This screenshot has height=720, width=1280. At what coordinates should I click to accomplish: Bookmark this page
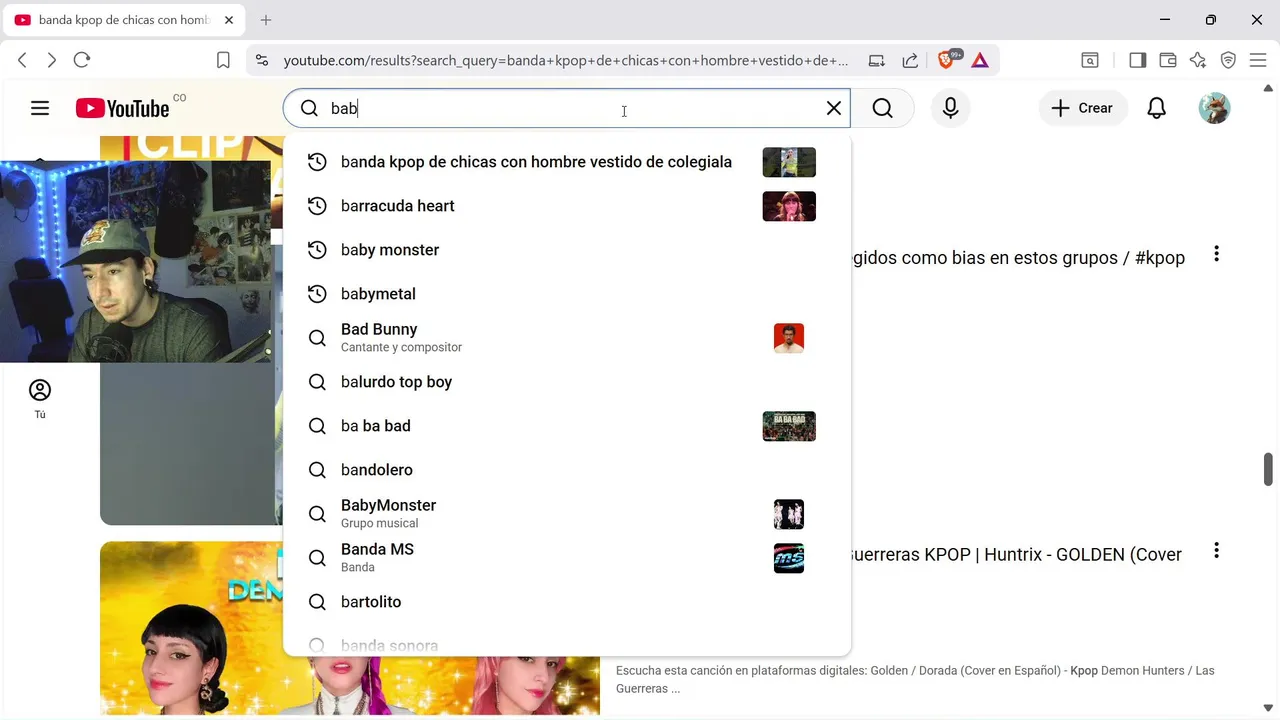click(x=224, y=60)
